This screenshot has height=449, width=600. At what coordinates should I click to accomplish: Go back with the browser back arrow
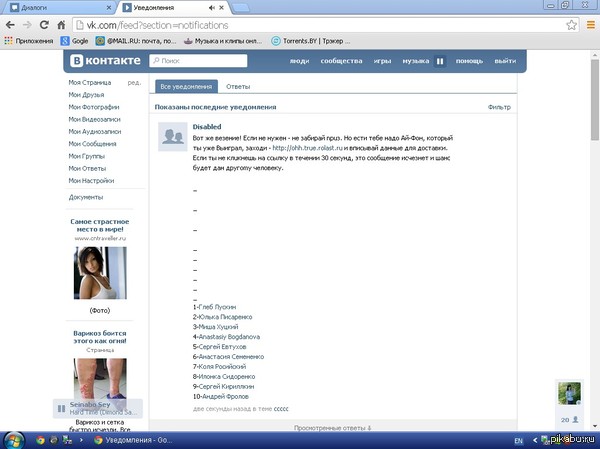pos(10,25)
